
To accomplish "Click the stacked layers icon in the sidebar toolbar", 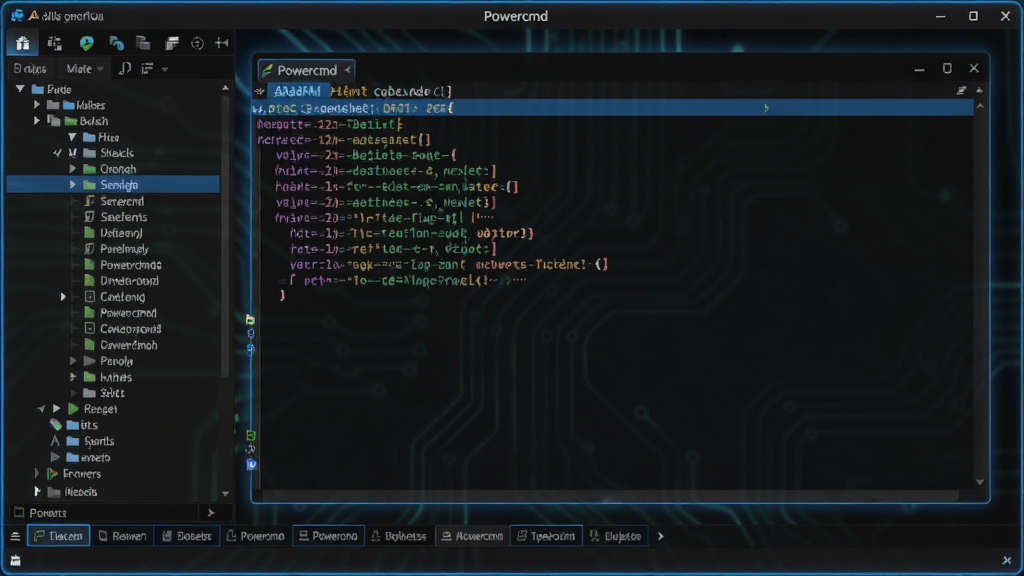I will [172, 44].
